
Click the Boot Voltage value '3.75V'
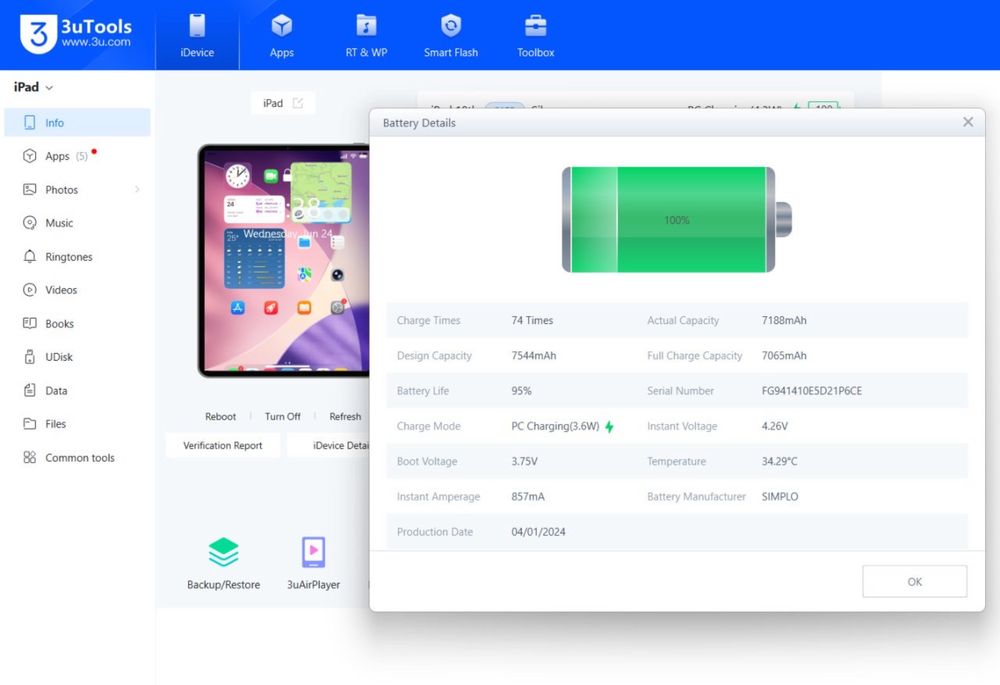tap(524, 461)
